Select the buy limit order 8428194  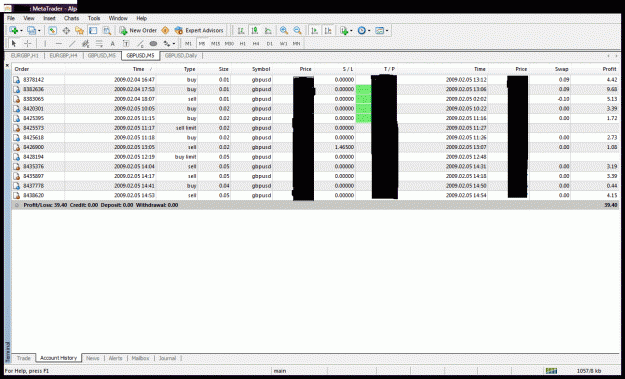click(x=316, y=157)
